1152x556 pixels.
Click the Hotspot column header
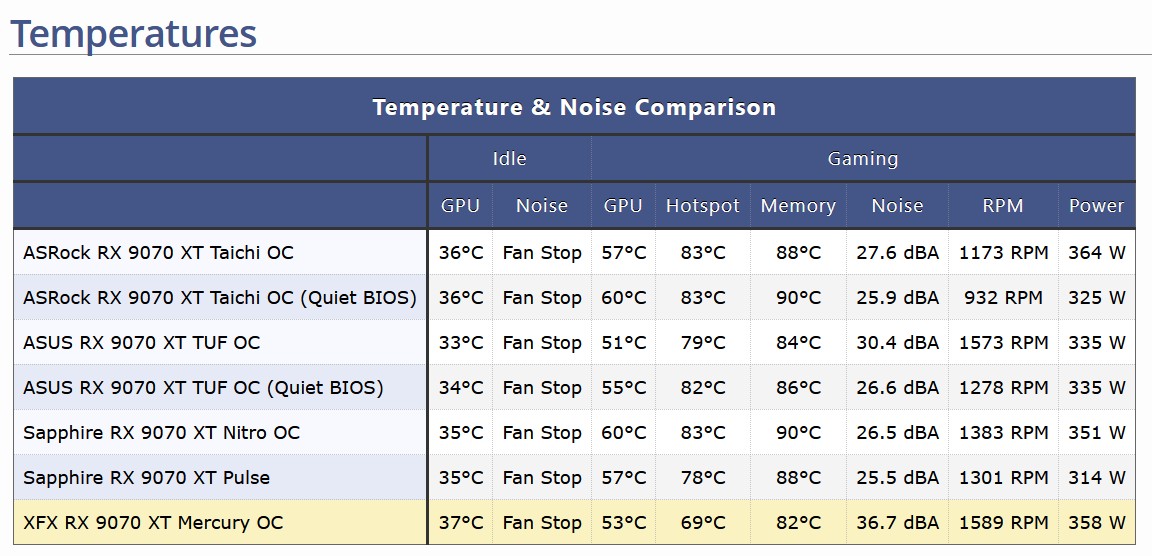(703, 206)
